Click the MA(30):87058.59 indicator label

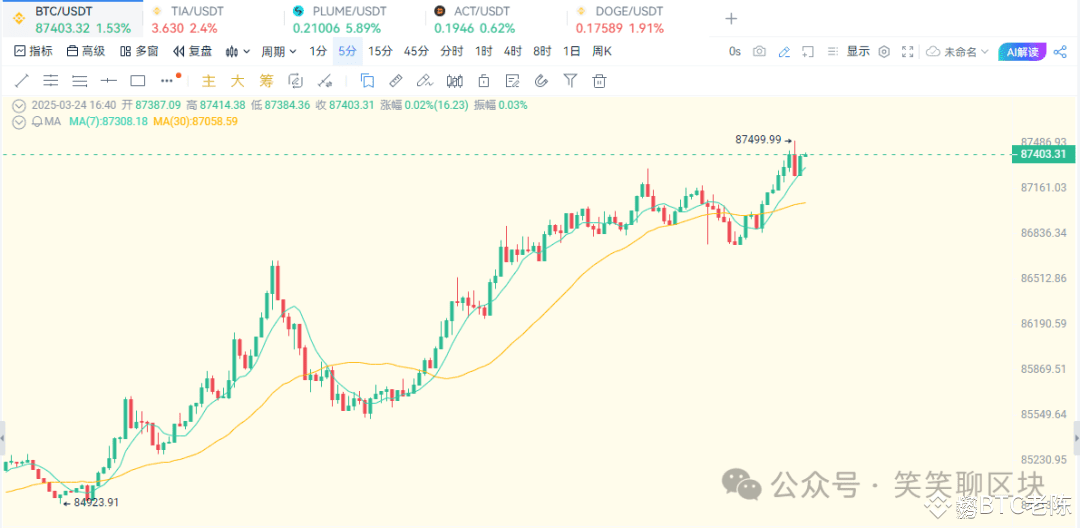coord(196,121)
